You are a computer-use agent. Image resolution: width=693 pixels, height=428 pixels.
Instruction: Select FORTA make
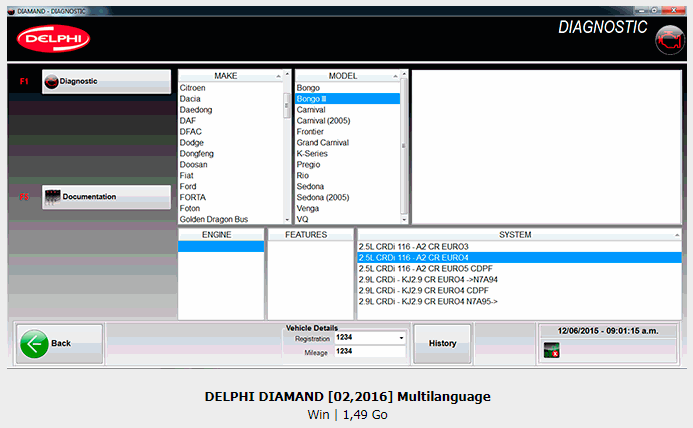230,198
